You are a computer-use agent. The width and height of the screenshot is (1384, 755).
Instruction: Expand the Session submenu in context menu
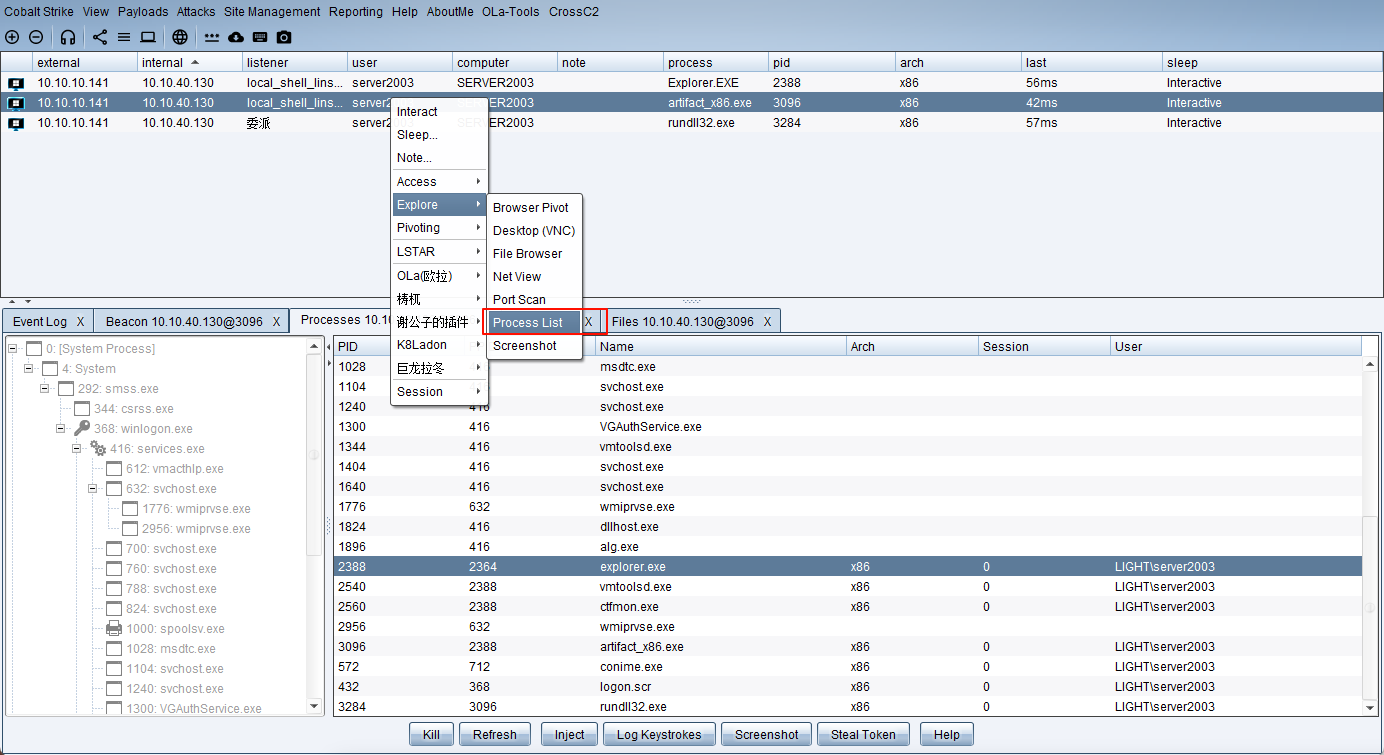pyautogui.click(x=439, y=392)
